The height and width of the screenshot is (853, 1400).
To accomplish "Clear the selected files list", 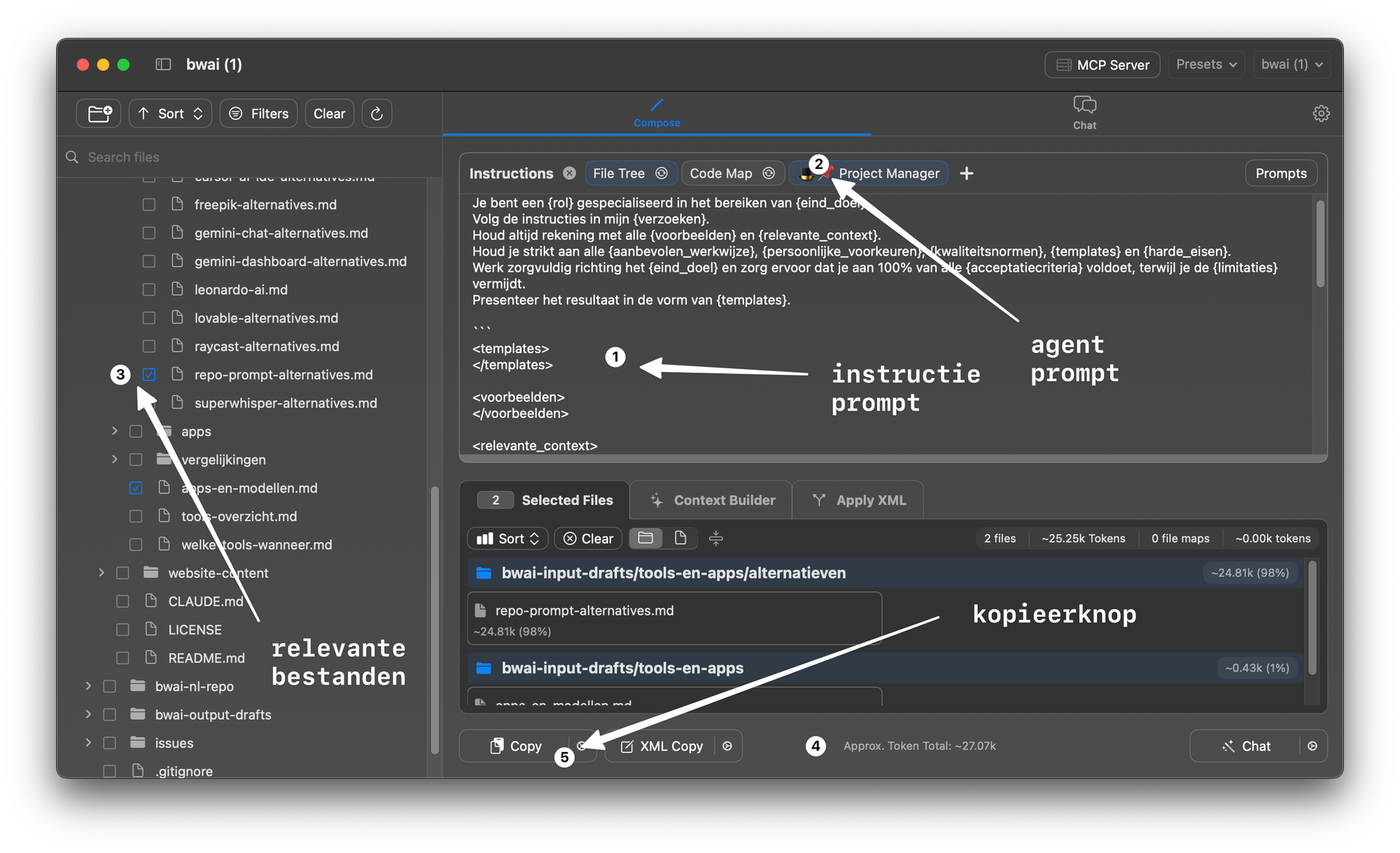I will [588, 538].
